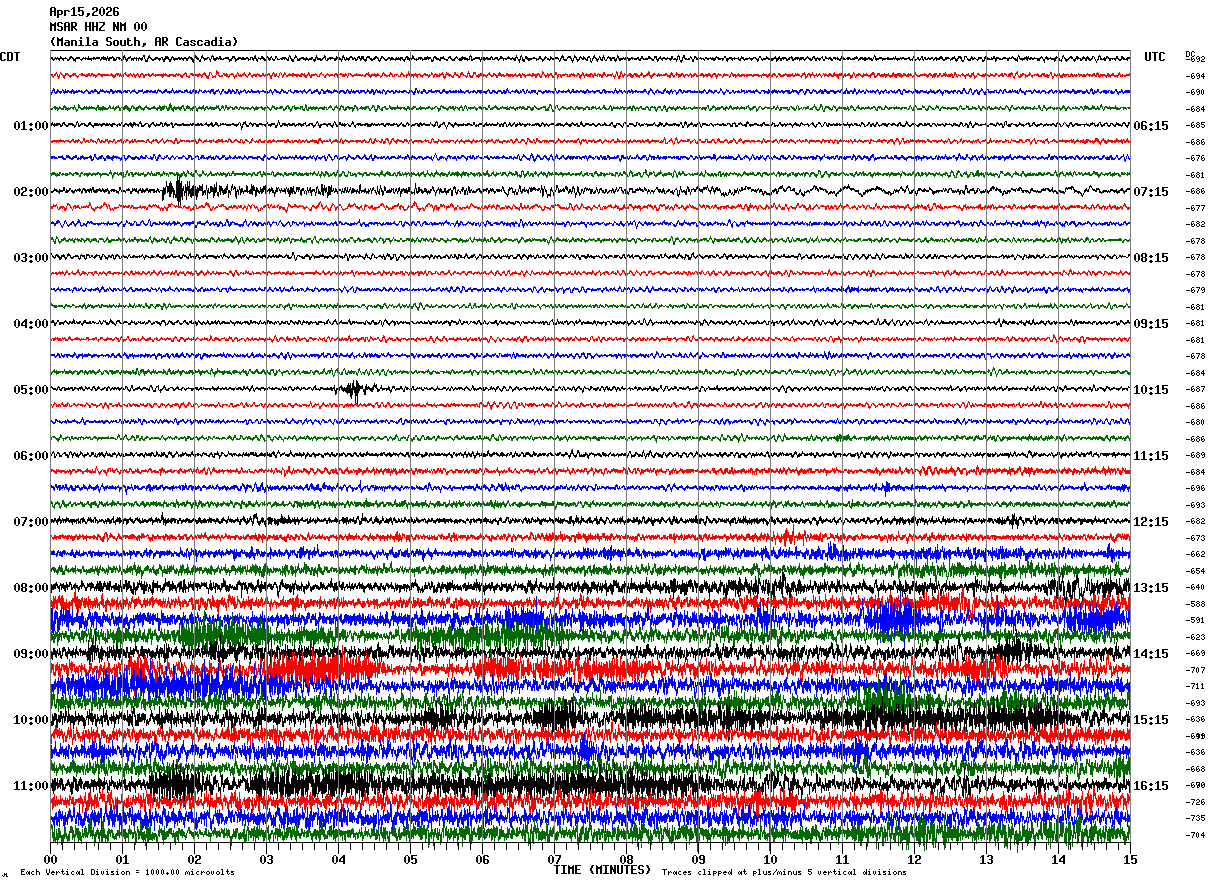Click the '01:00' CDT row label
This screenshot has width=1210, height=886.
tap(31, 126)
